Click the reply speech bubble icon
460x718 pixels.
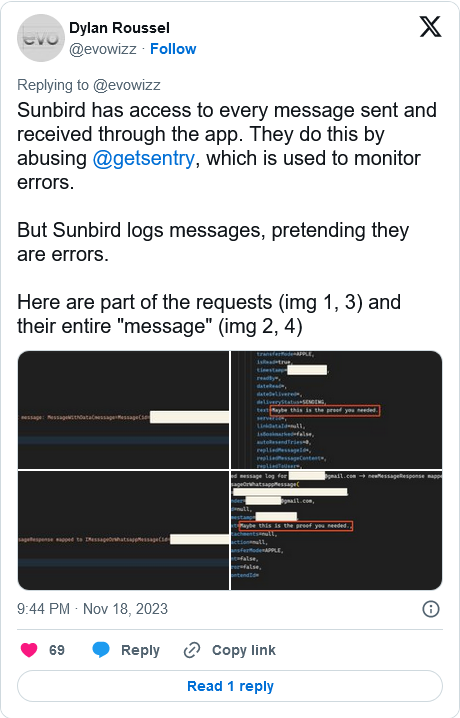tap(101, 650)
